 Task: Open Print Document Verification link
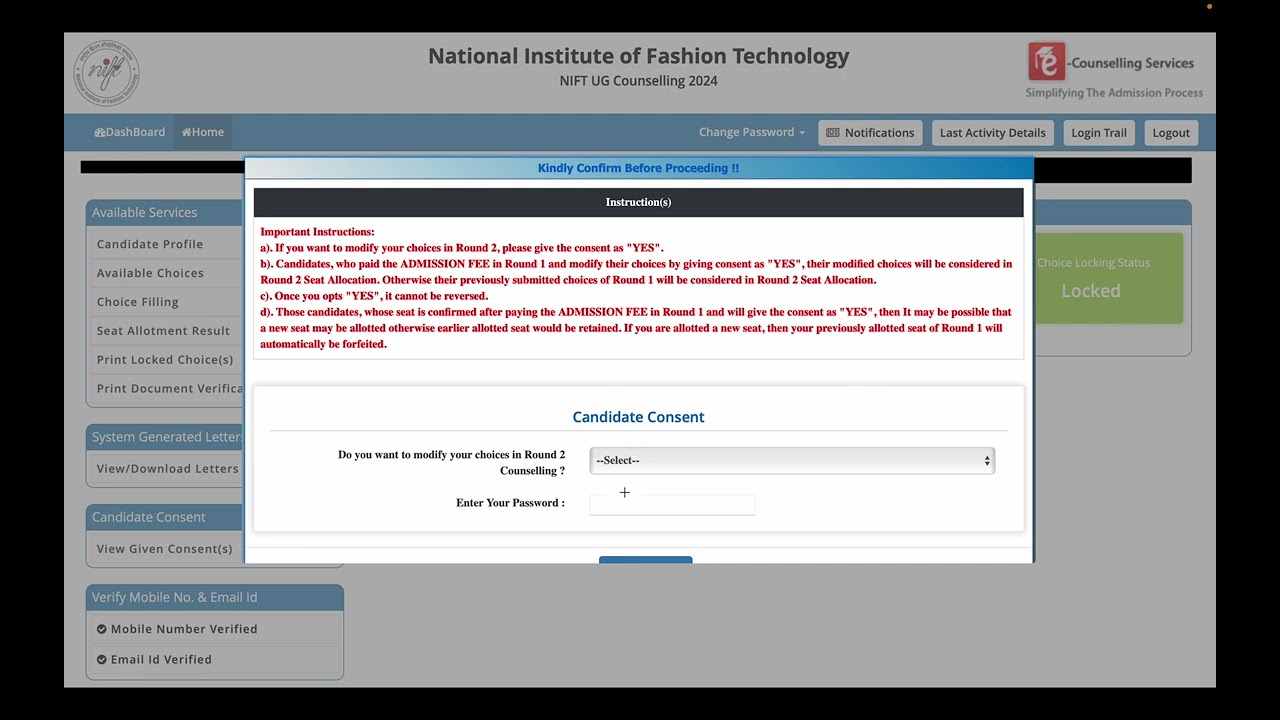point(169,389)
